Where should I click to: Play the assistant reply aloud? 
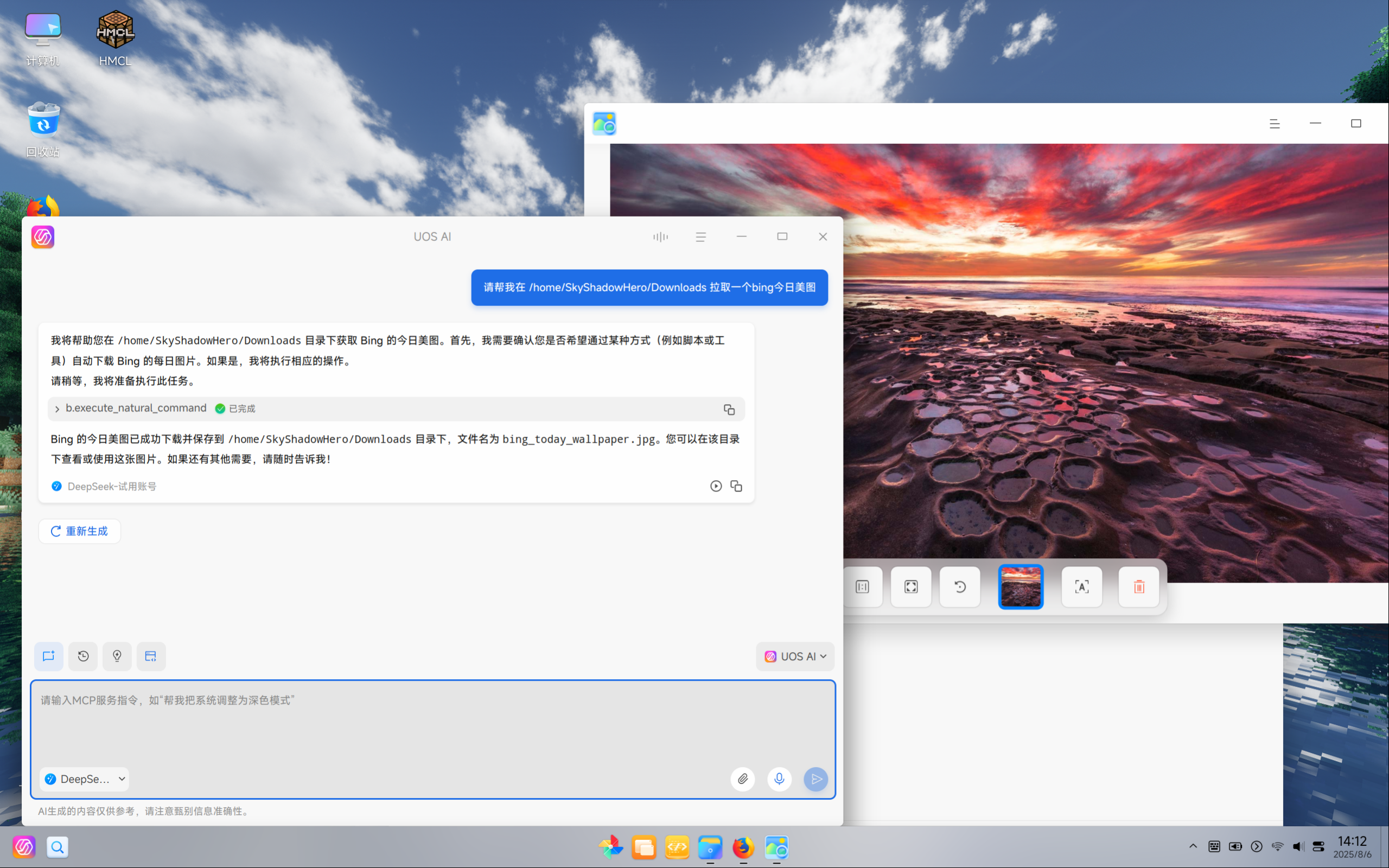pos(716,486)
